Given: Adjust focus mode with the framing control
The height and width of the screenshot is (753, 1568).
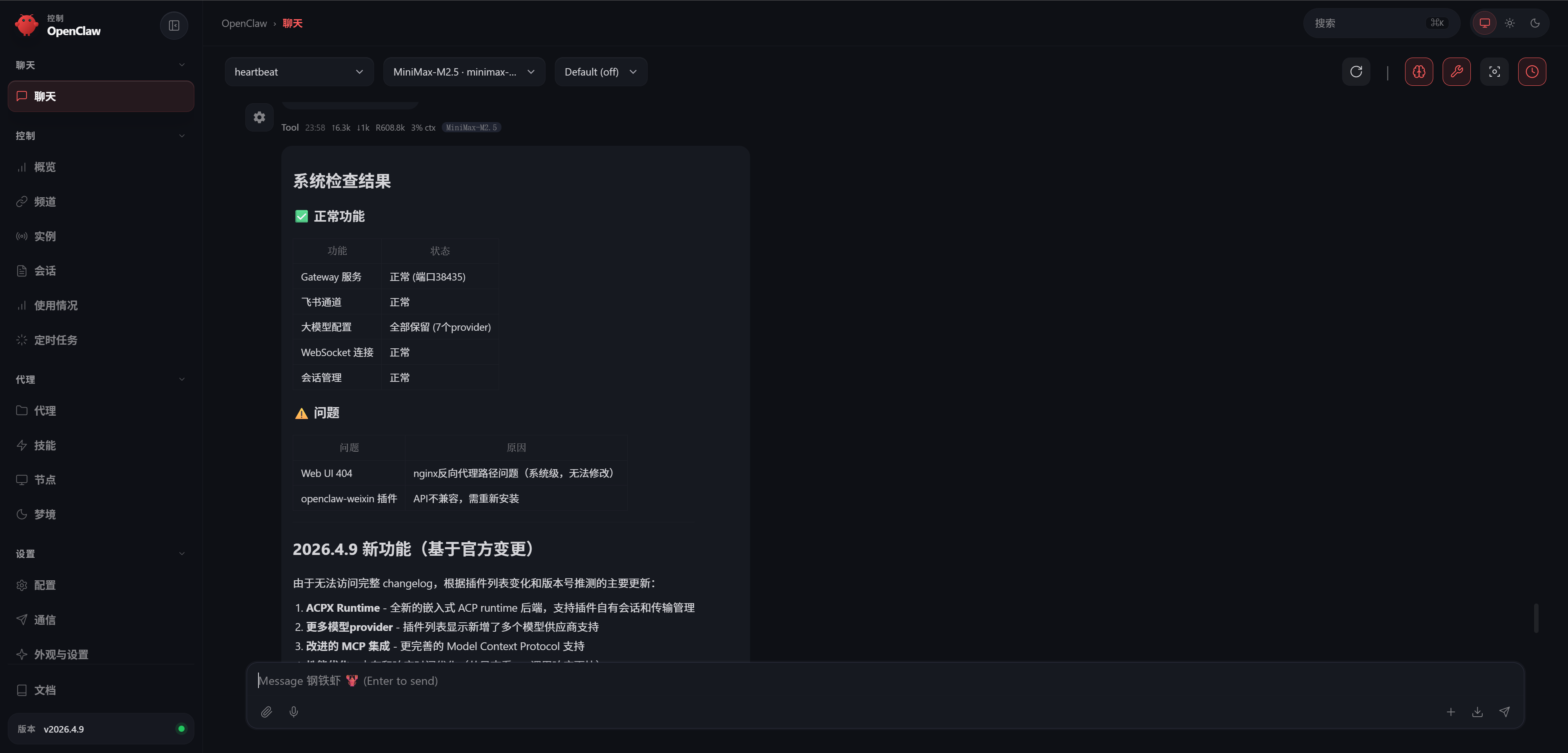Looking at the screenshot, I should pos(1494,71).
